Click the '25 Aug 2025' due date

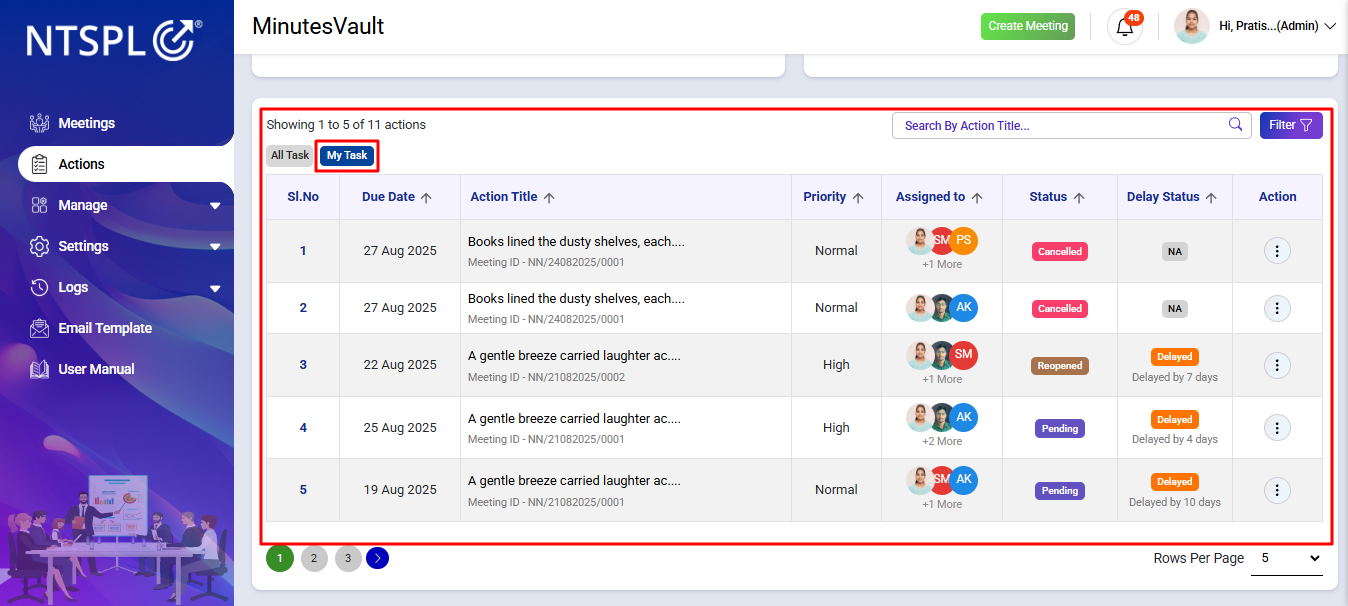pyautogui.click(x=400, y=428)
